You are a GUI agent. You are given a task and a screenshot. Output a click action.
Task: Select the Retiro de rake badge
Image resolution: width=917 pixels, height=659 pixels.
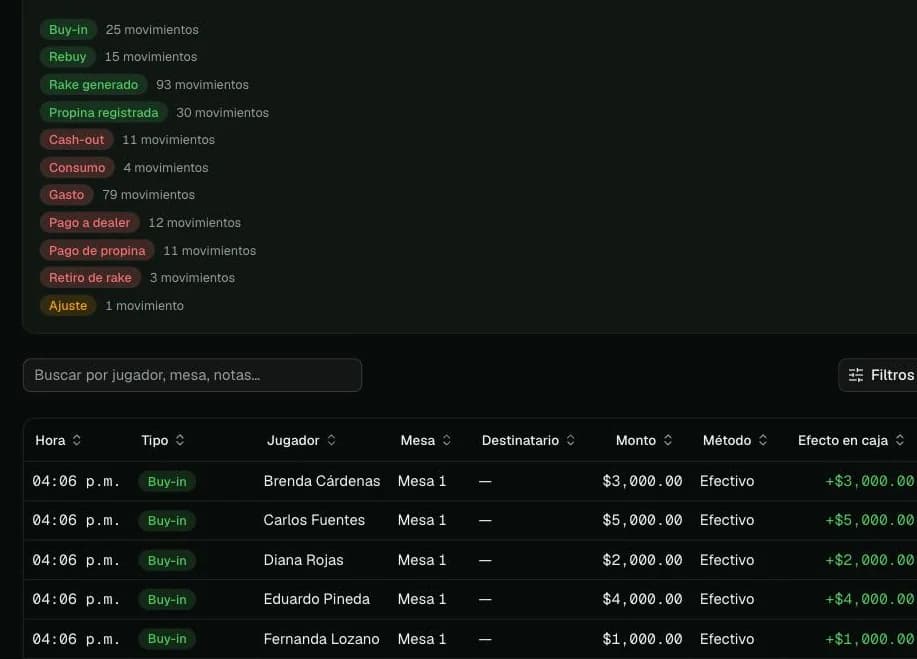tap(90, 278)
